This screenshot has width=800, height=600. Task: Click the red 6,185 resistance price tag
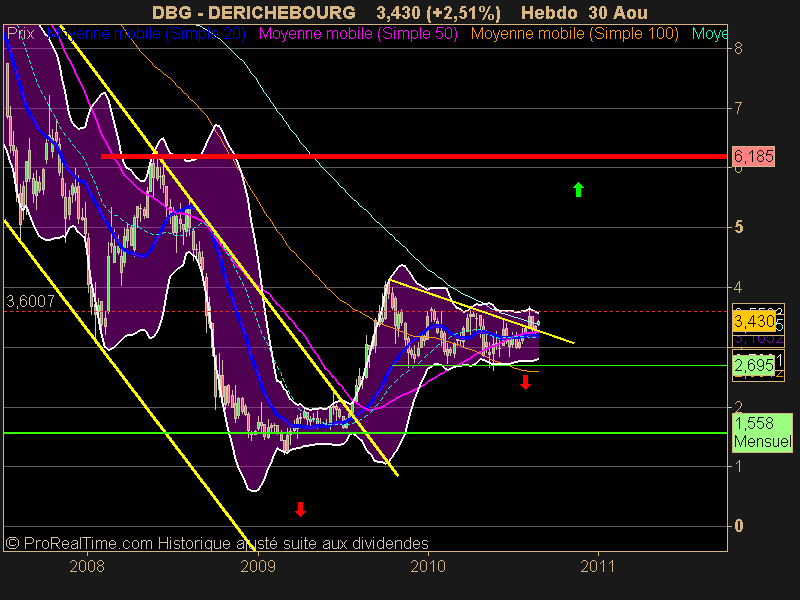pos(754,156)
